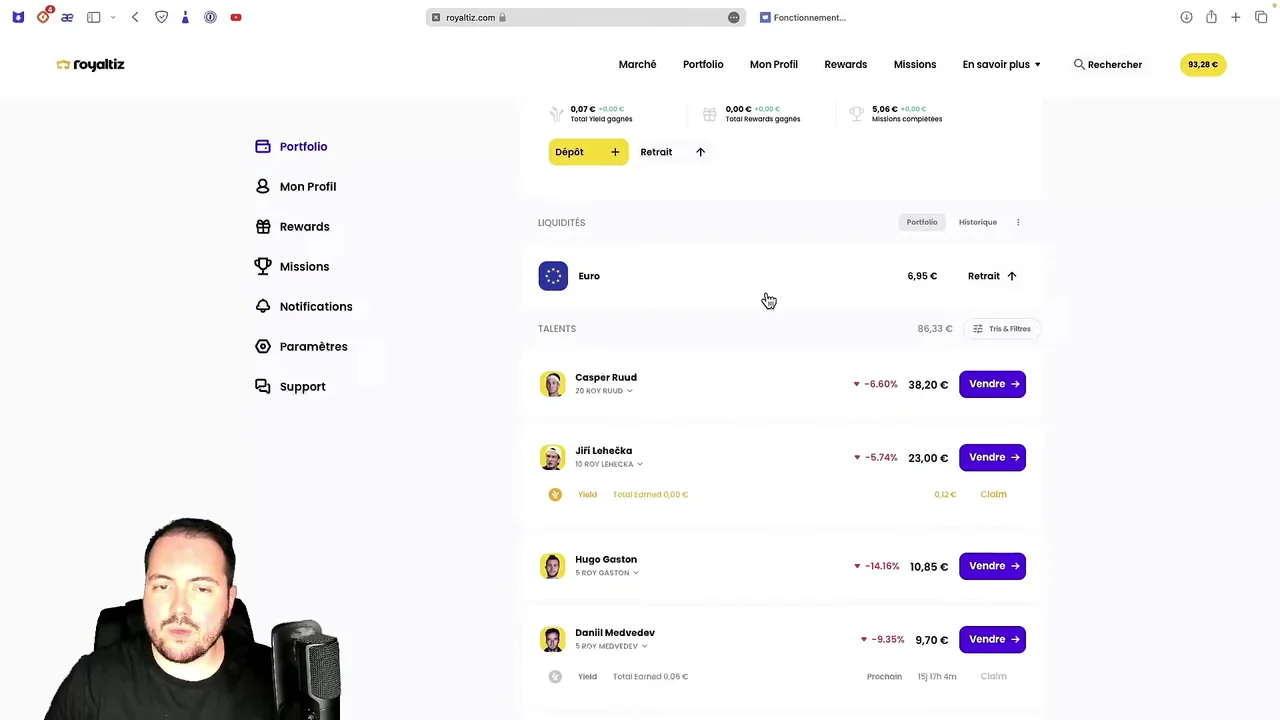Open Casper Ruud's avatar thumbnail
1280x720 pixels.
[x=553, y=384]
